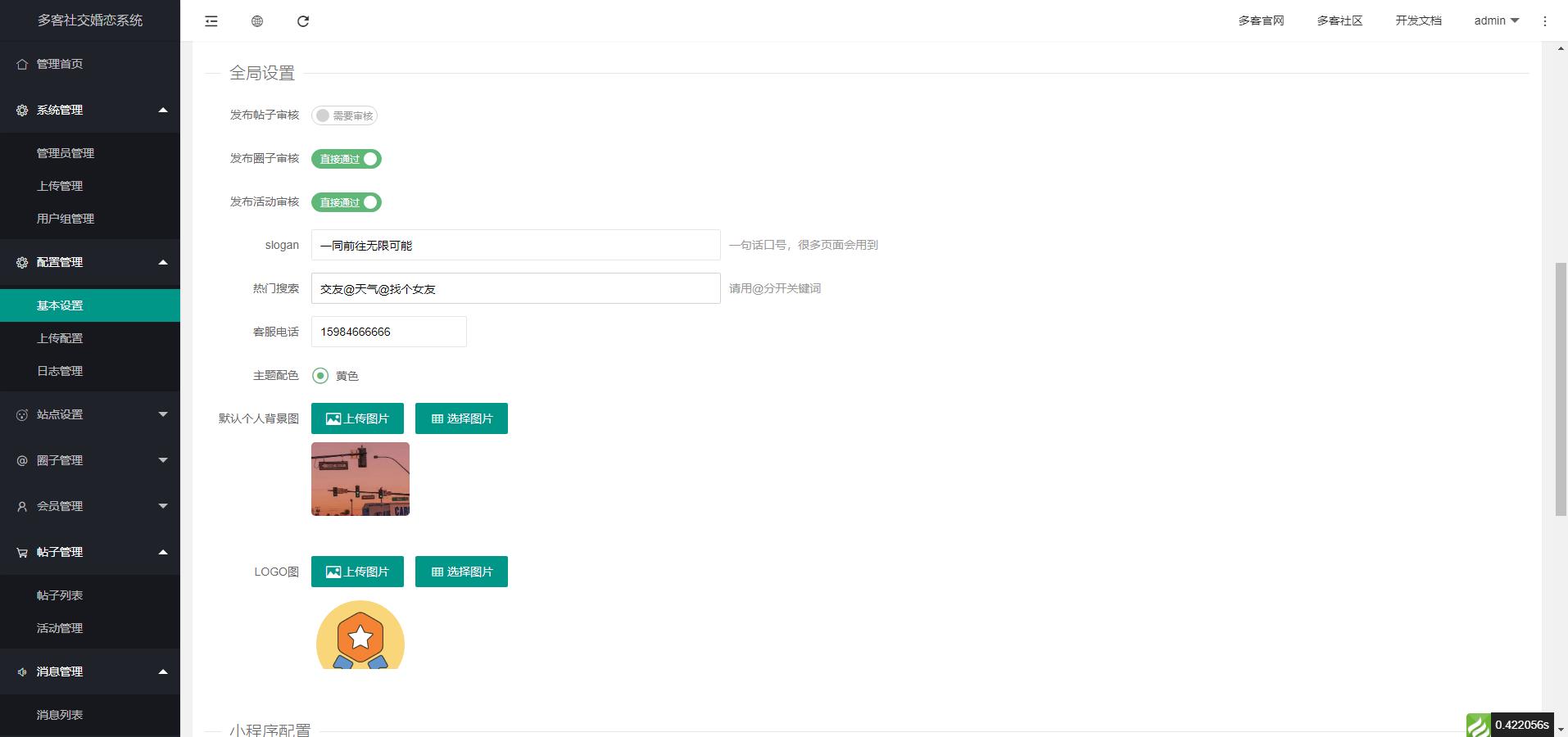This screenshot has height=737, width=1568.
Task: Open 帖子列表 from the sidebar
Action: tap(60, 595)
